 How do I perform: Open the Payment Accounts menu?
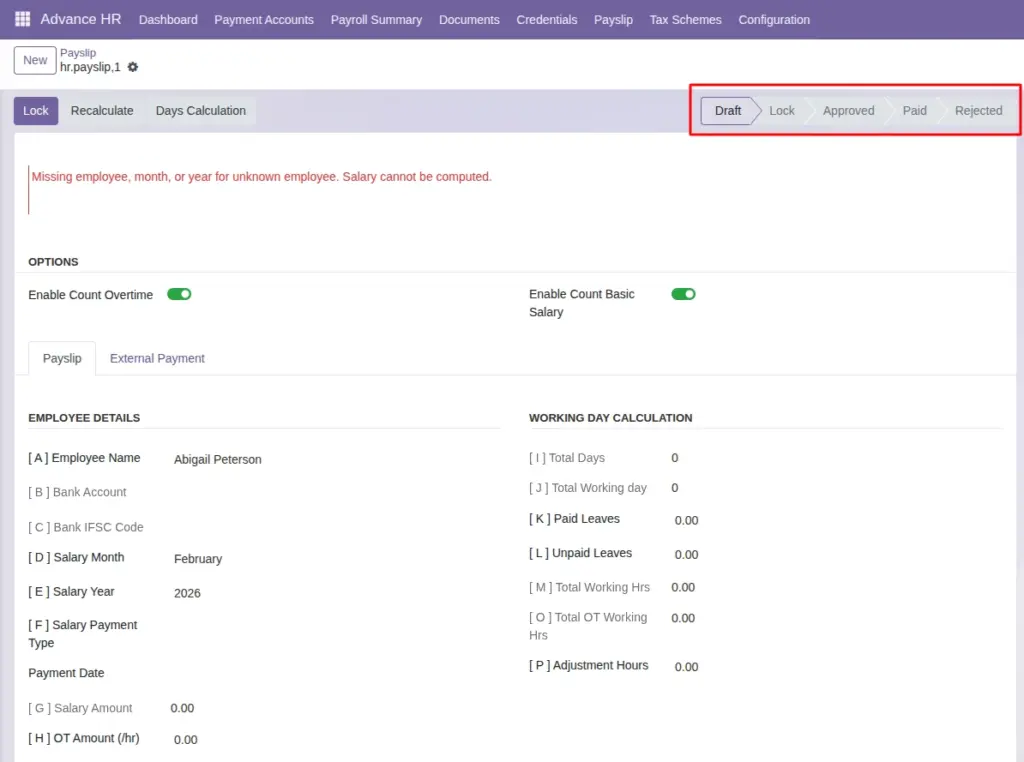264,20
